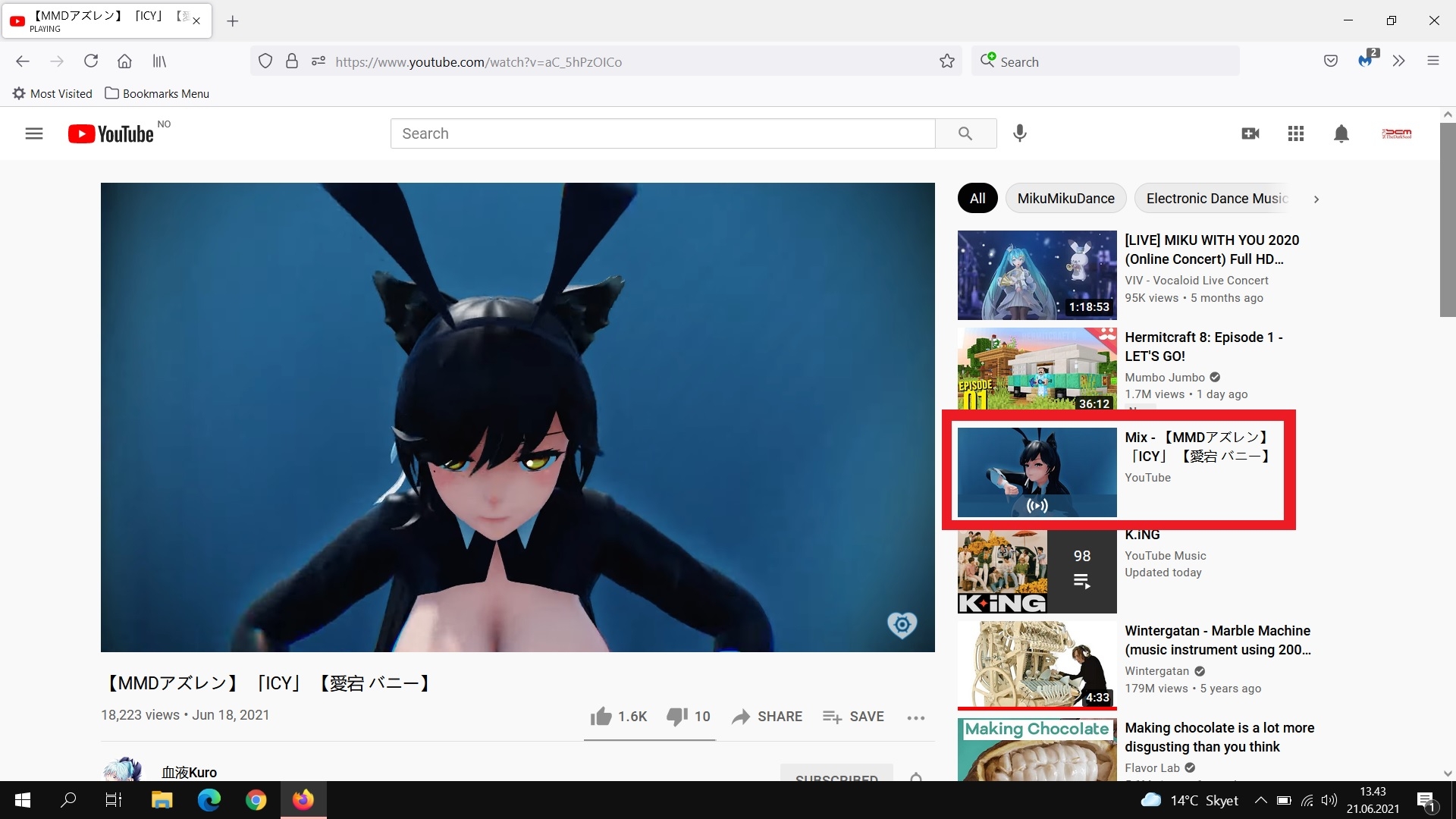Open the YouTube apps grid icon
This screenshot has width=1456, height=819.
(1296, 133)
